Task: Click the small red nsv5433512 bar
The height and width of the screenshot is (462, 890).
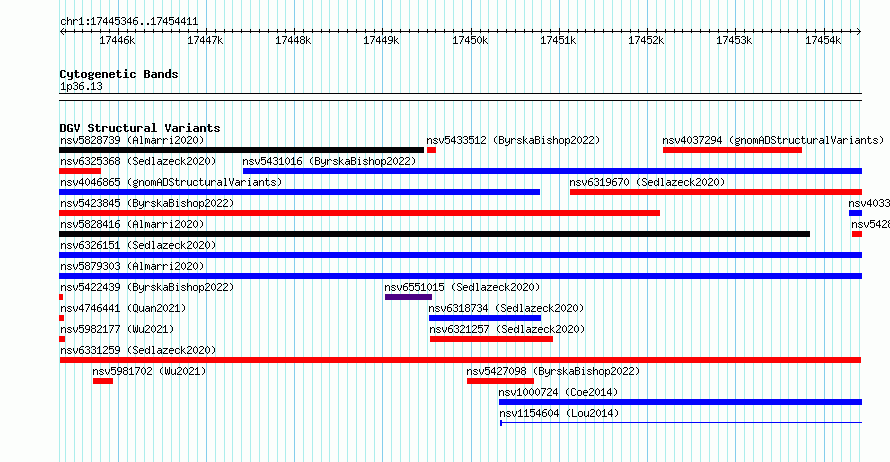Action: point(431,150)
